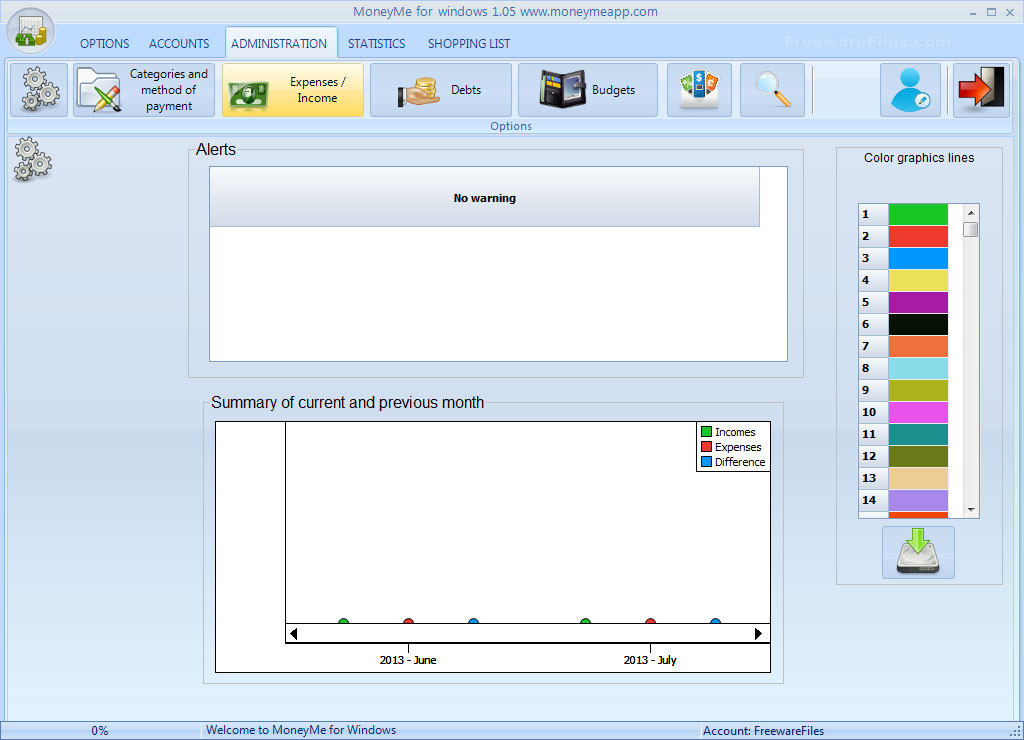
Task: Switch to the STATISTICS tab
Action: 376,44
